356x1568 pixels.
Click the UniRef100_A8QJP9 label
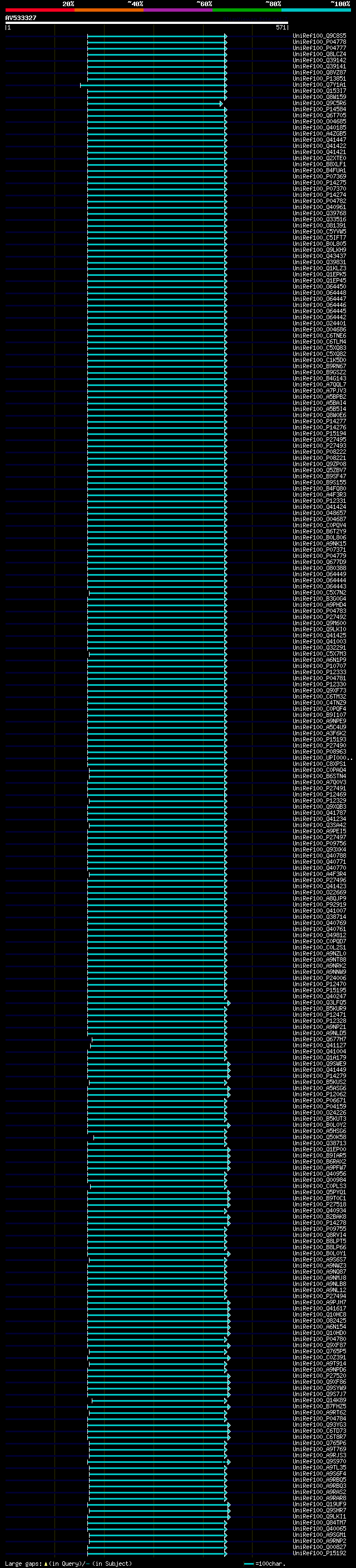coord(319,898)
